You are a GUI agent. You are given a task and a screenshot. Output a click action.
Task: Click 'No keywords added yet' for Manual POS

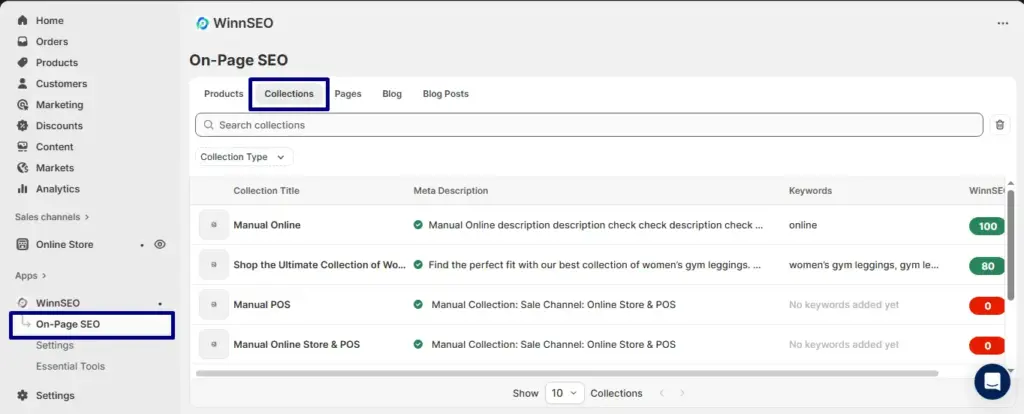click(844, 304)
